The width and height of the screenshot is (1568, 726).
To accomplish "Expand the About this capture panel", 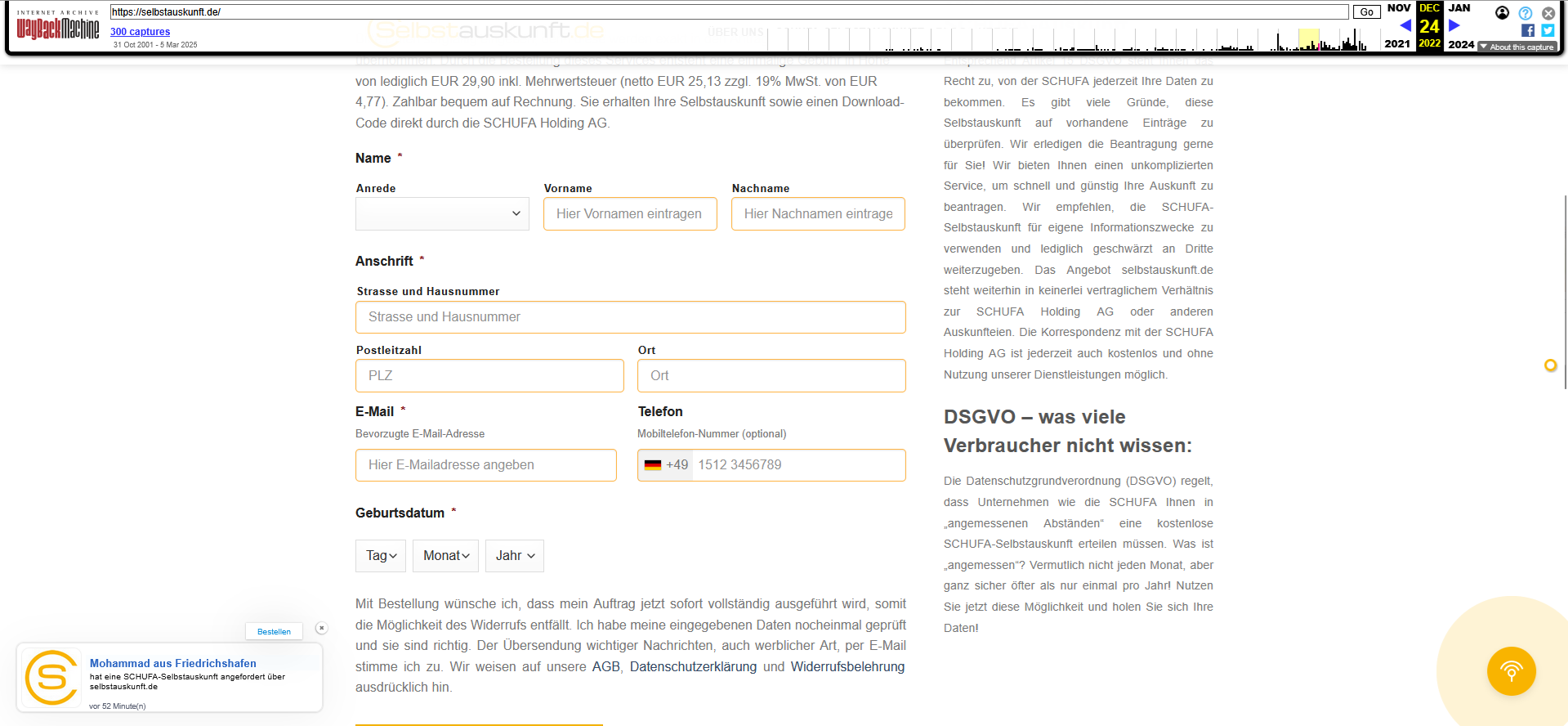I will [x=1518, y=47].
